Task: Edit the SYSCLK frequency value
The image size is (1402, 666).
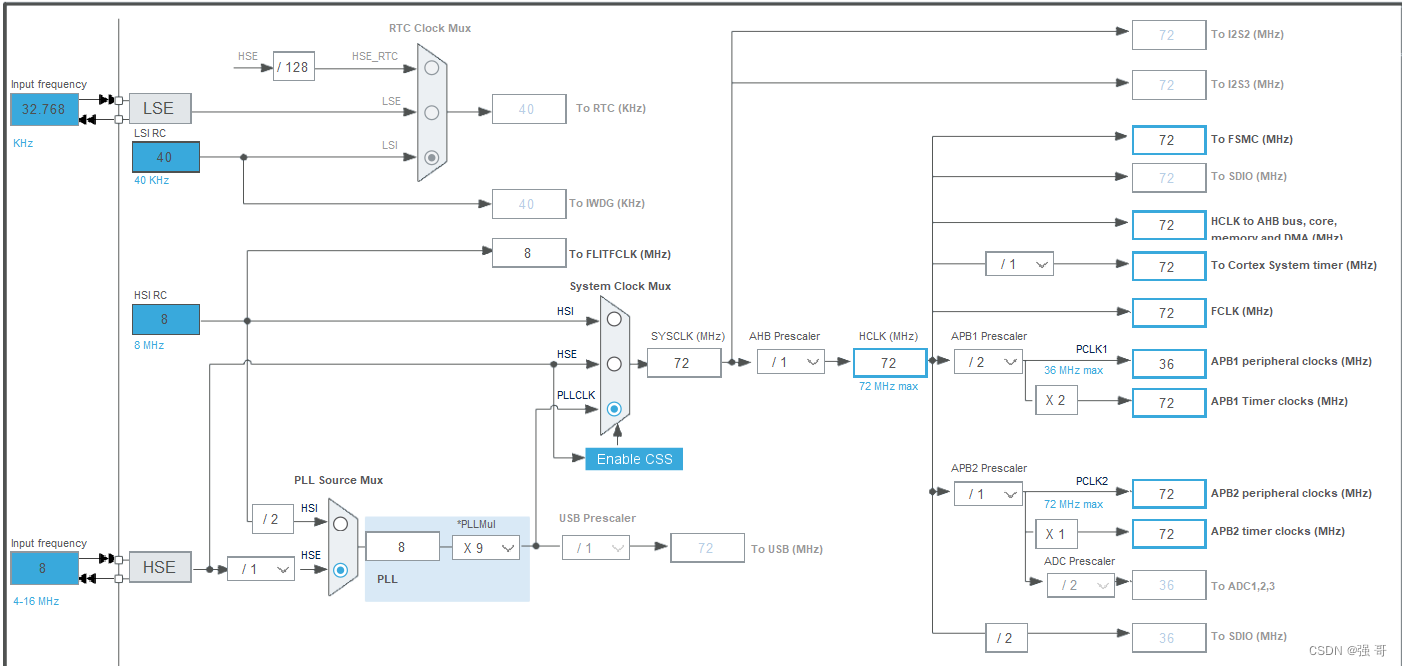Action: coord(683,362)
